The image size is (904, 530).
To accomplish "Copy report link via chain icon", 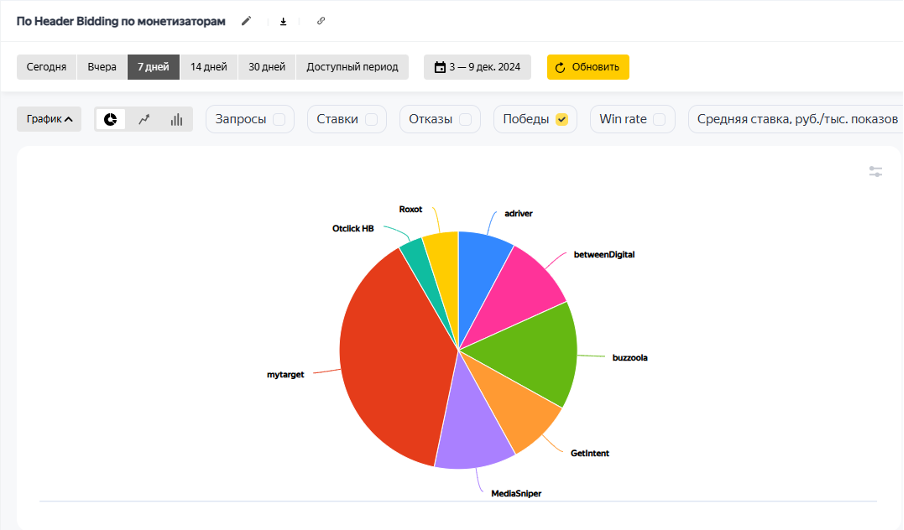I will tap(321, 21).
